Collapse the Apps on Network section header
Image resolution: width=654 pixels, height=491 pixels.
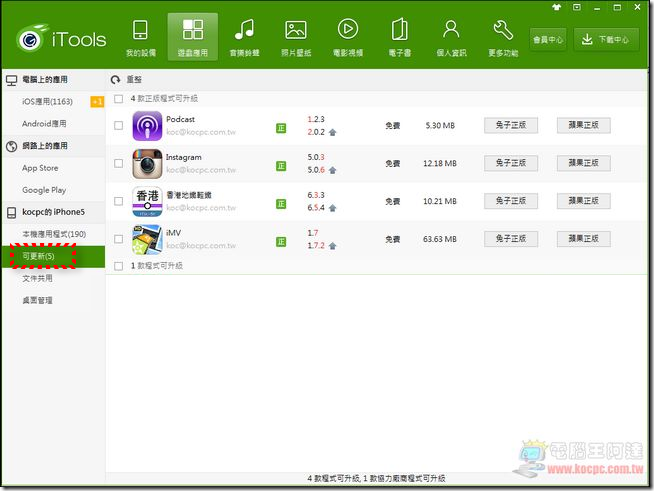click(53, 146)
